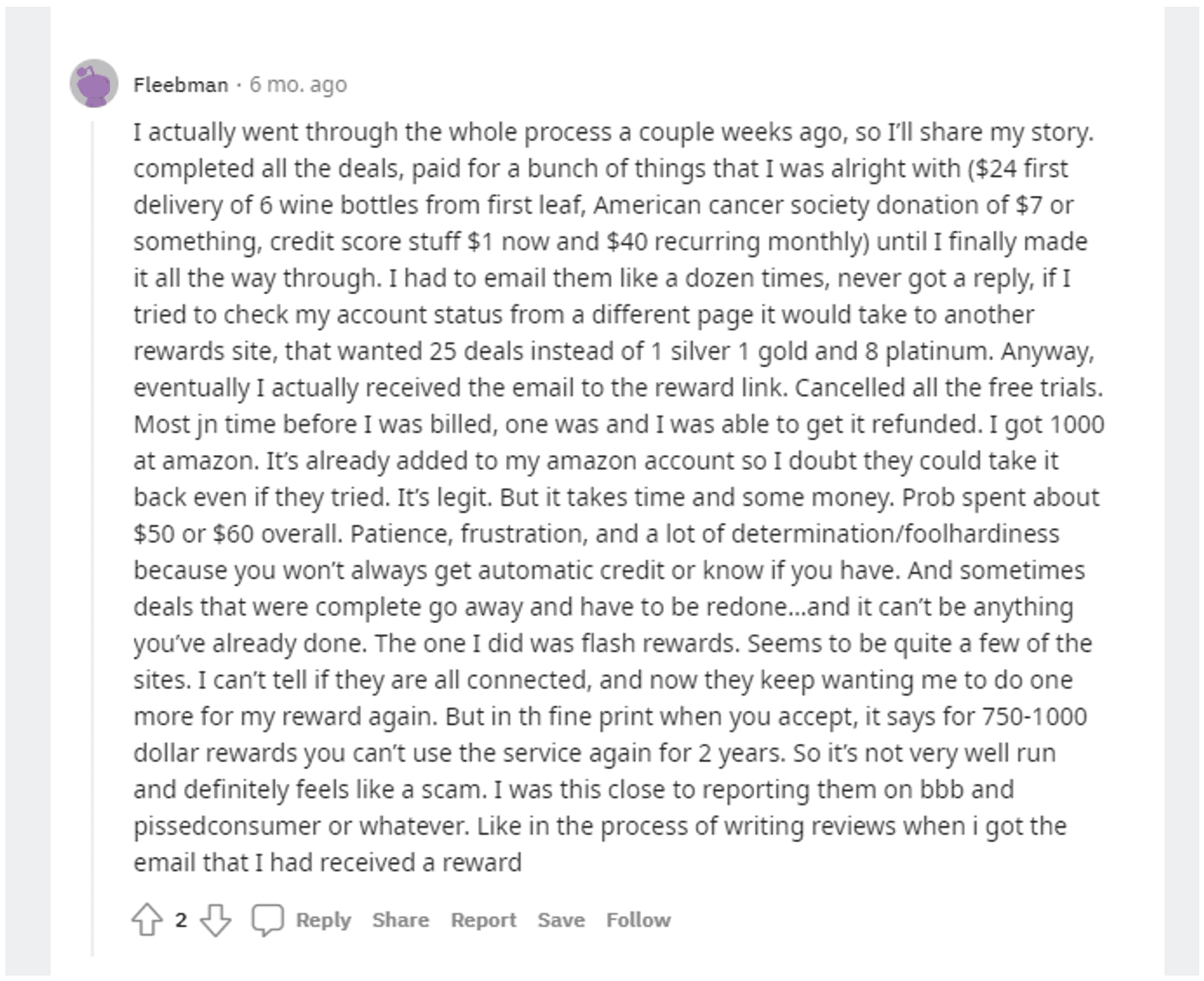Downvote Fleebman's comment
This screenshot has width=1204, height=981.
click(x=215, y=920)
